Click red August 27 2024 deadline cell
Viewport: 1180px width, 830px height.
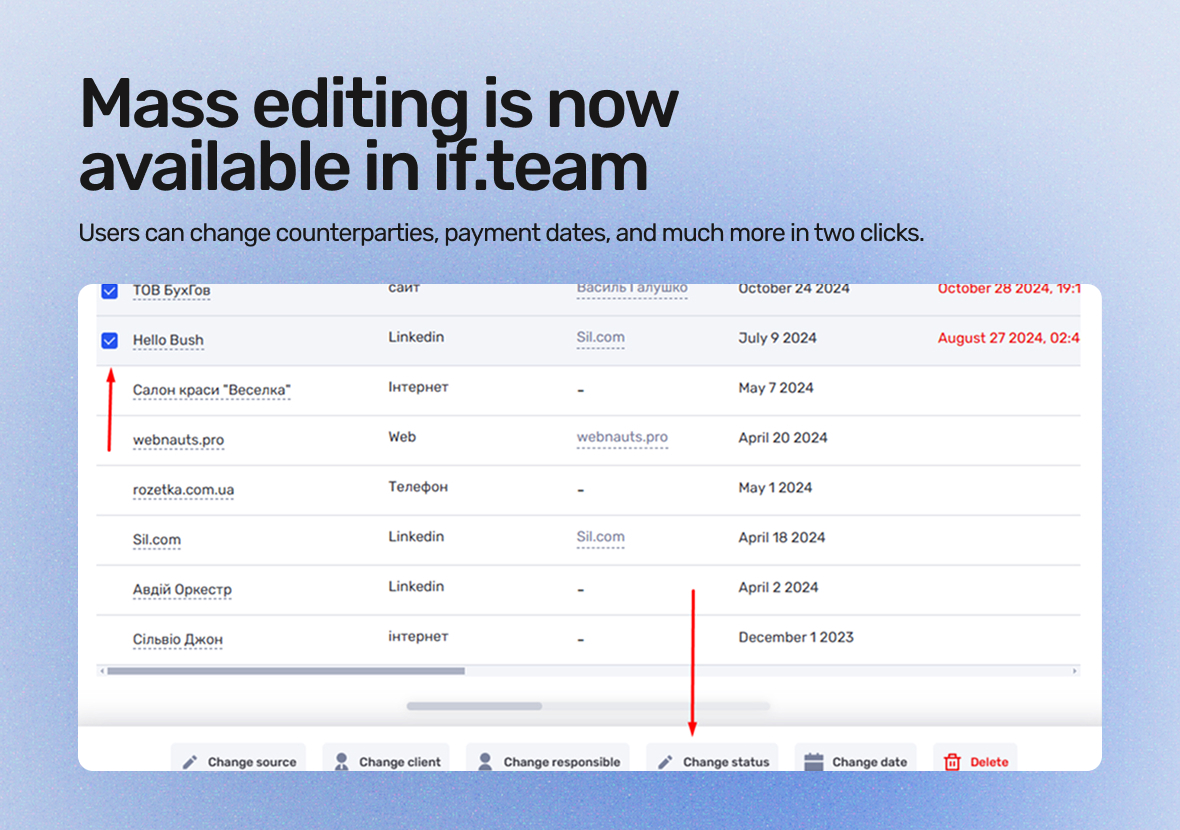pyautogui.click(x=1008, y=338)
